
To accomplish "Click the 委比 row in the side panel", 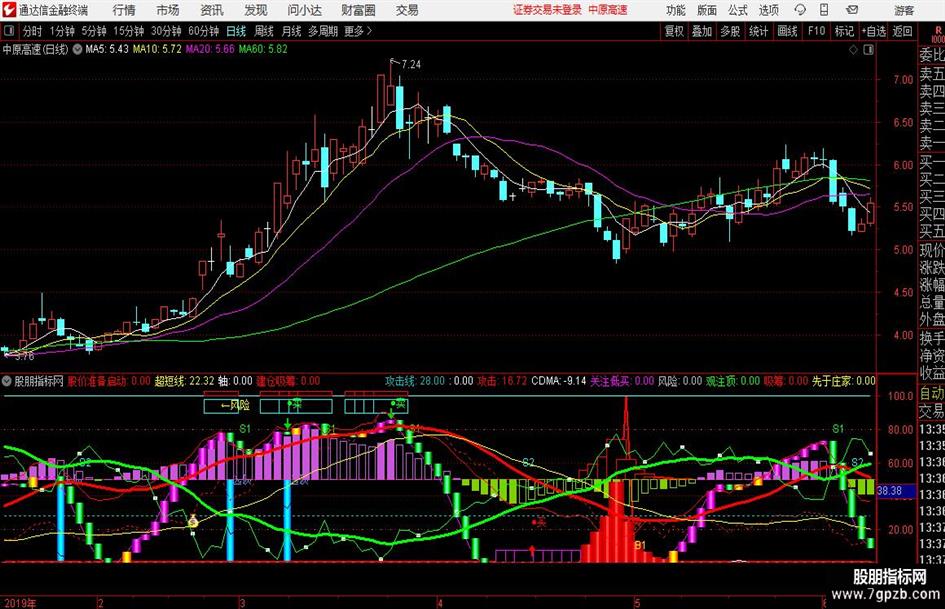I will [932, 55].
